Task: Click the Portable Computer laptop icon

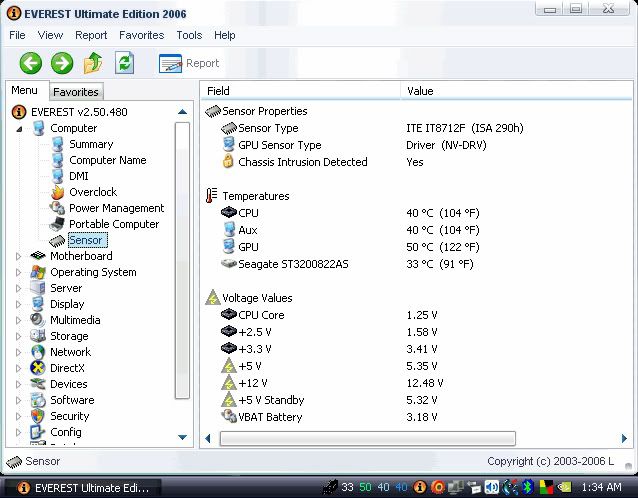Action: (x=57, y=224)
